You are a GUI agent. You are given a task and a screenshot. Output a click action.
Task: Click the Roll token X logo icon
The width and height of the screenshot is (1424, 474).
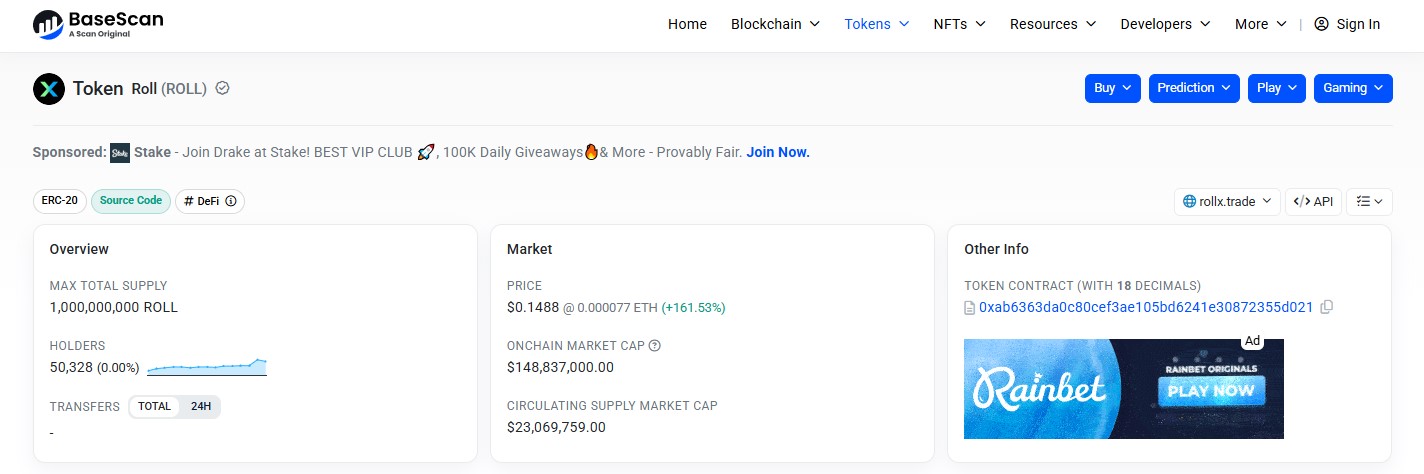pos(49,89)
